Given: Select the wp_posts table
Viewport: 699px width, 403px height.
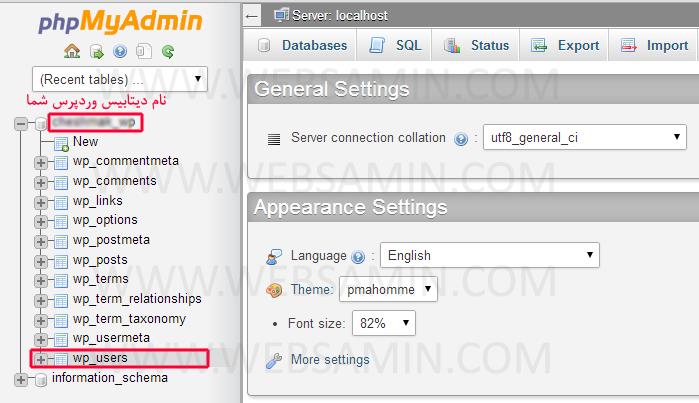Looking at the screenshot, I should (x=100, y=260).
